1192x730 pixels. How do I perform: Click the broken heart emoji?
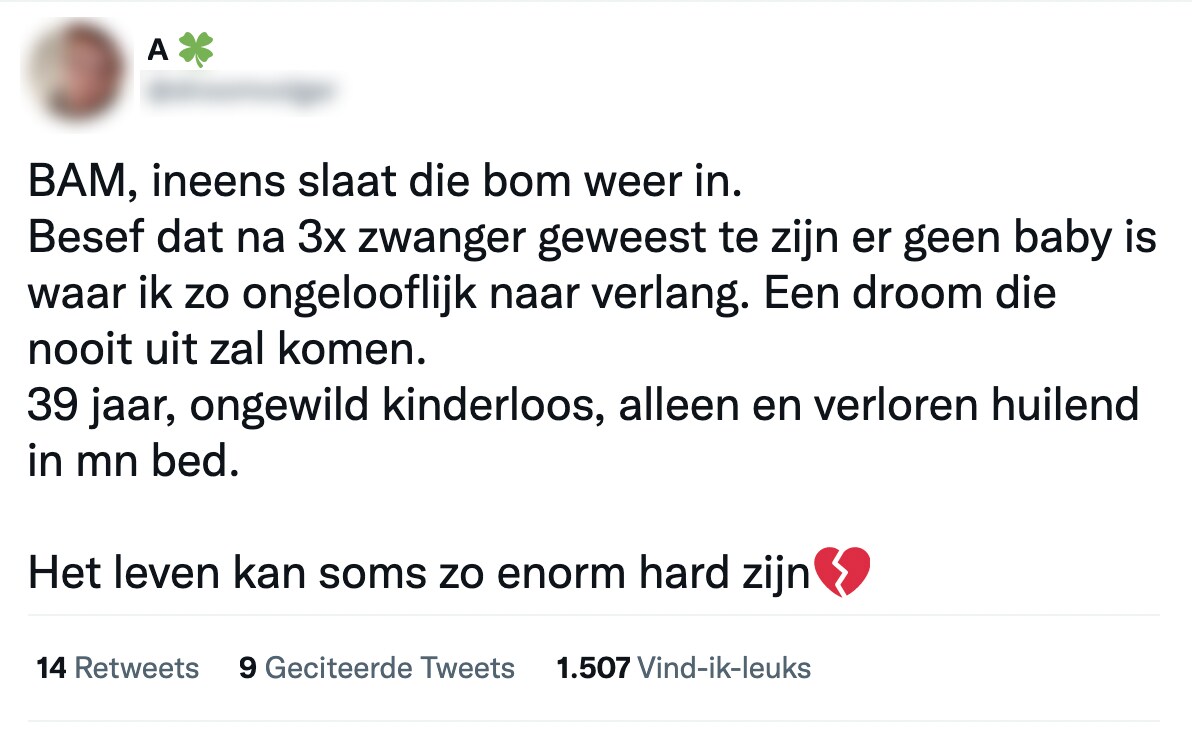click(x=842, y=574)
